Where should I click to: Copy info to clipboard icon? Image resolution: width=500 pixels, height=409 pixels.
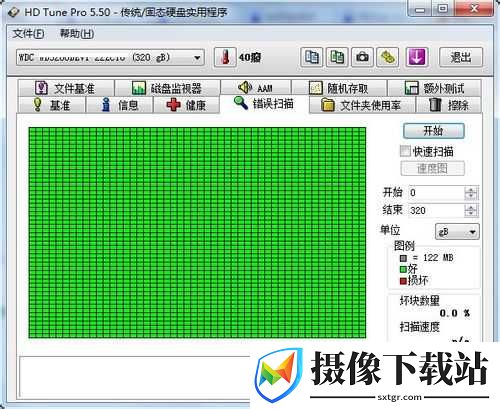[x=312, y=57]
